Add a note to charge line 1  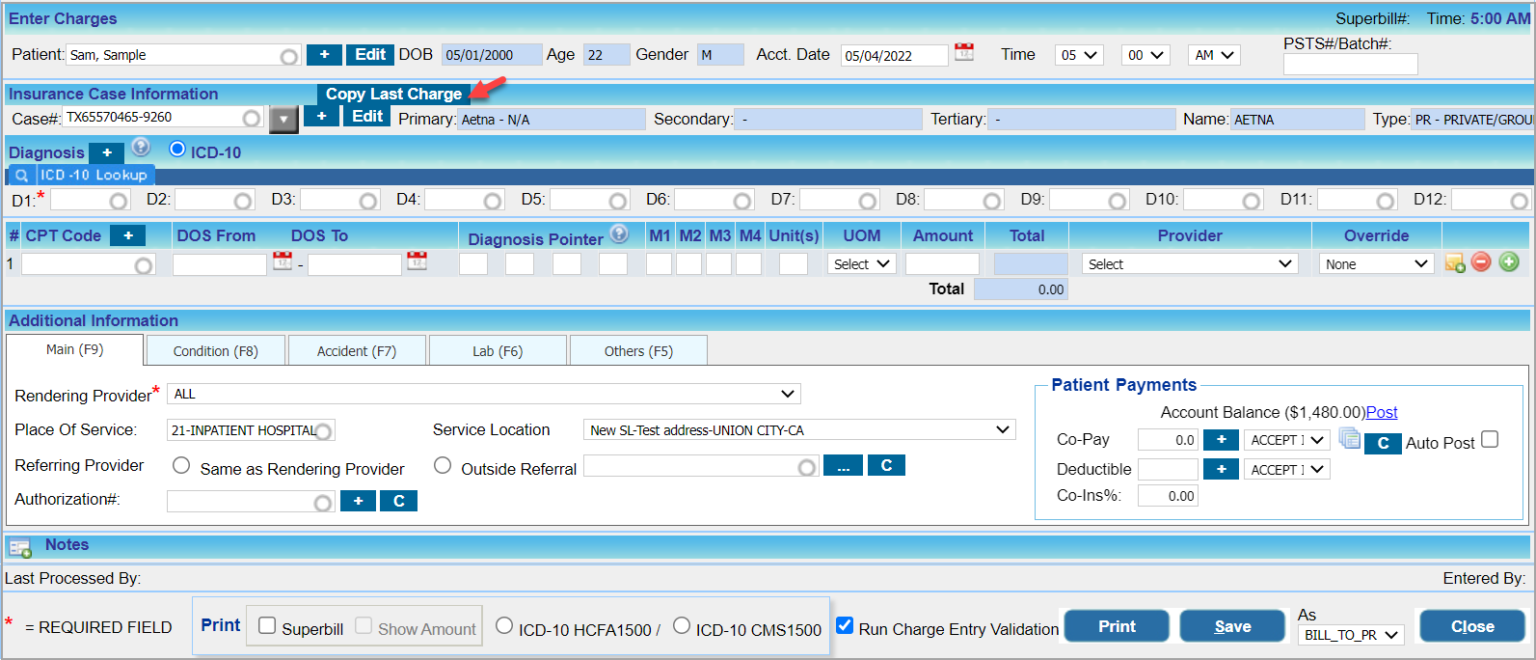pyautogui.click(x=1455, y=264)
